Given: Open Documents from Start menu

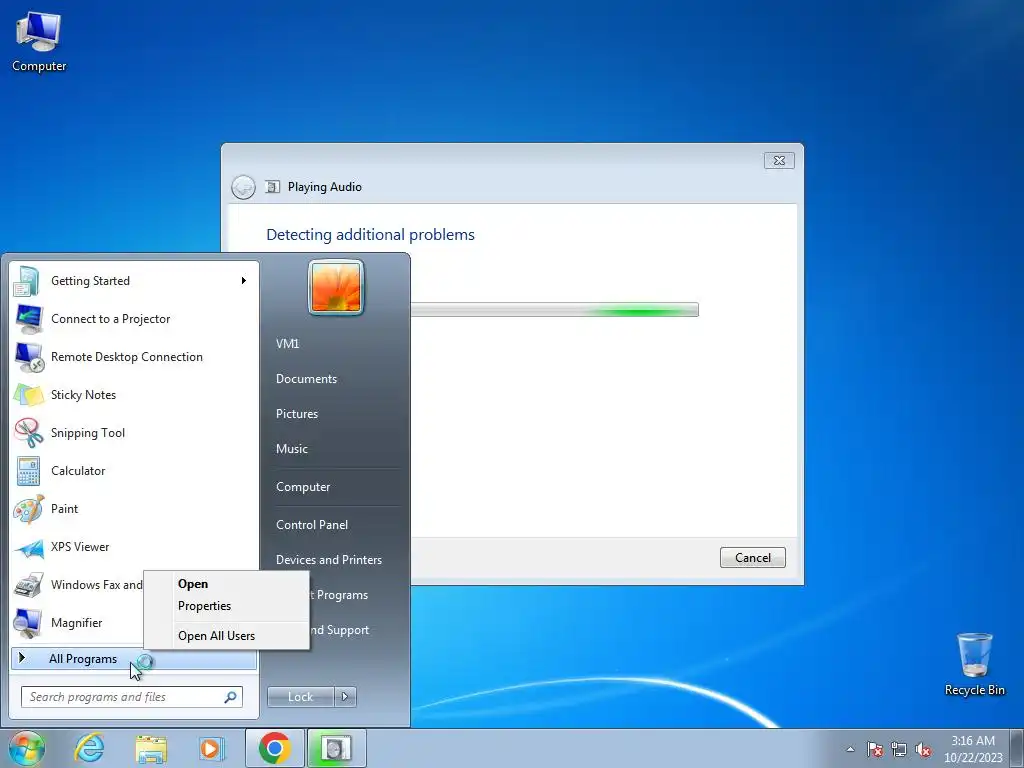Looking at the screenshot, I should 306,379.
